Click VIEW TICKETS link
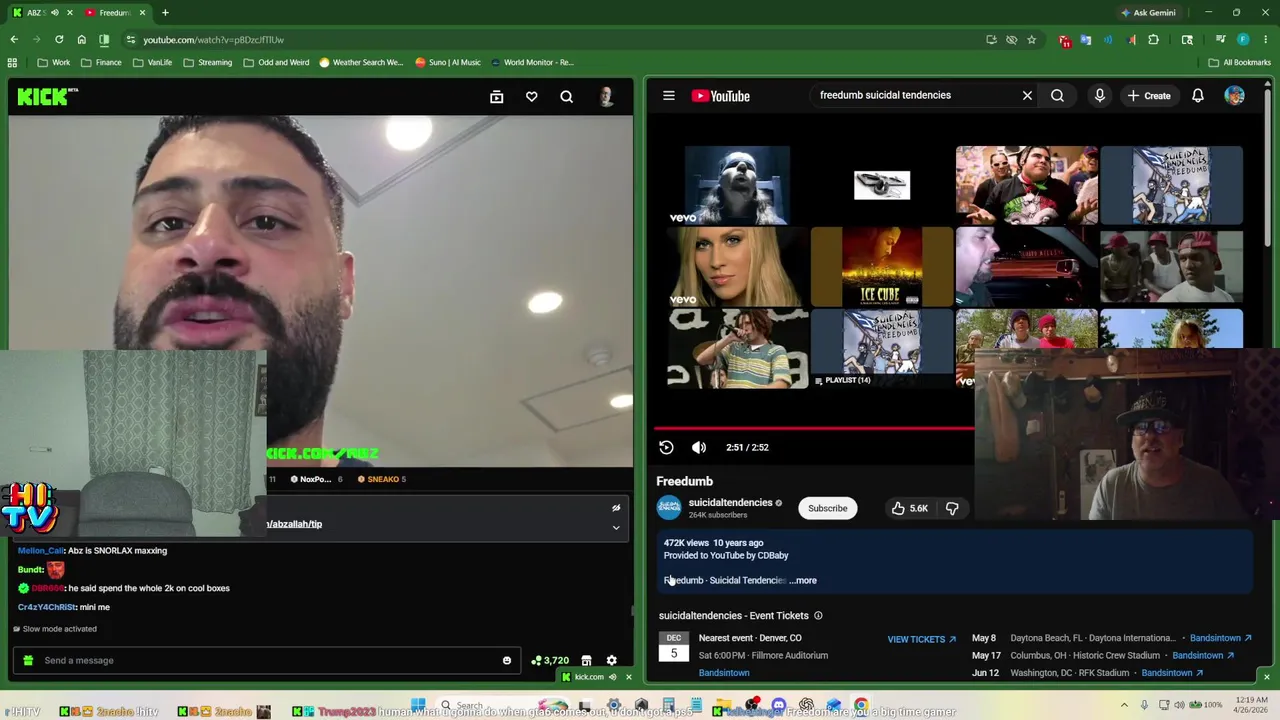Viewport: 1280px width, 720px height. pos(921,639)
